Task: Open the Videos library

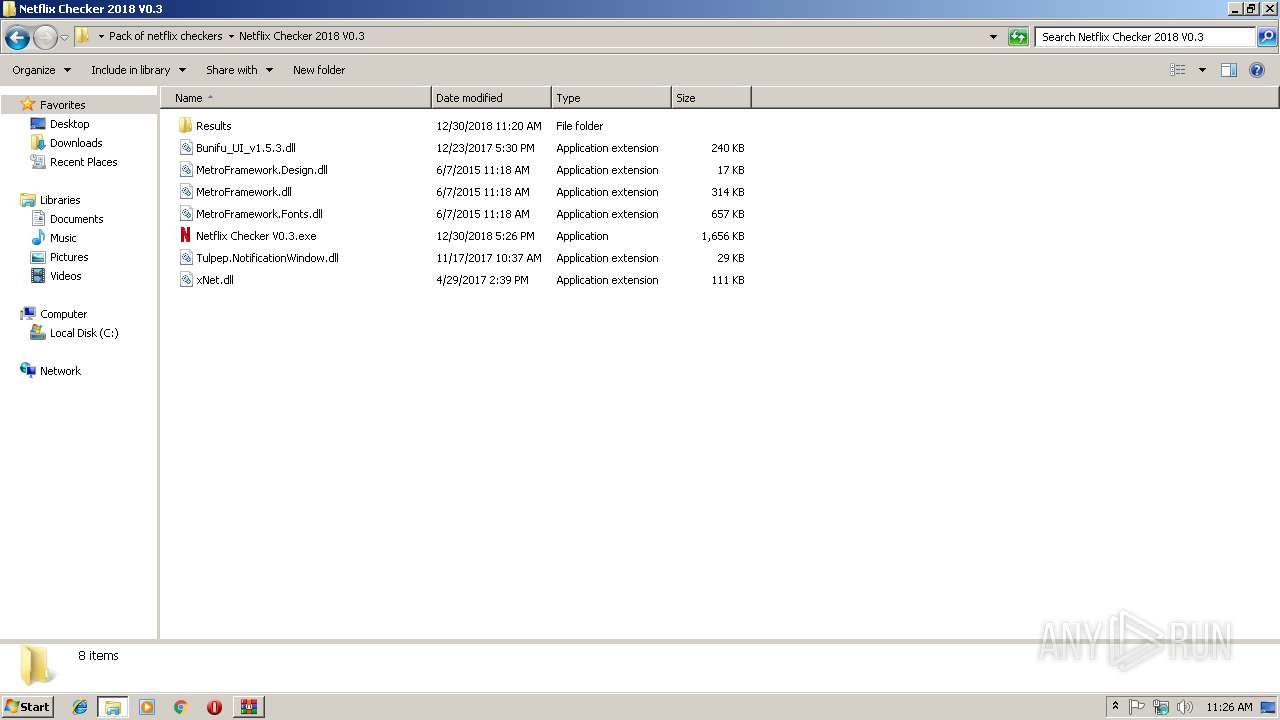Action: (x=65, y=276)
